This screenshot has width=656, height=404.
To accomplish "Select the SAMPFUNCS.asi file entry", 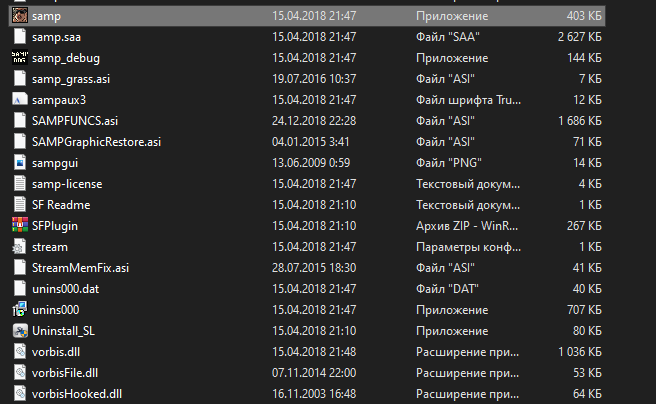I will point(75,121).
